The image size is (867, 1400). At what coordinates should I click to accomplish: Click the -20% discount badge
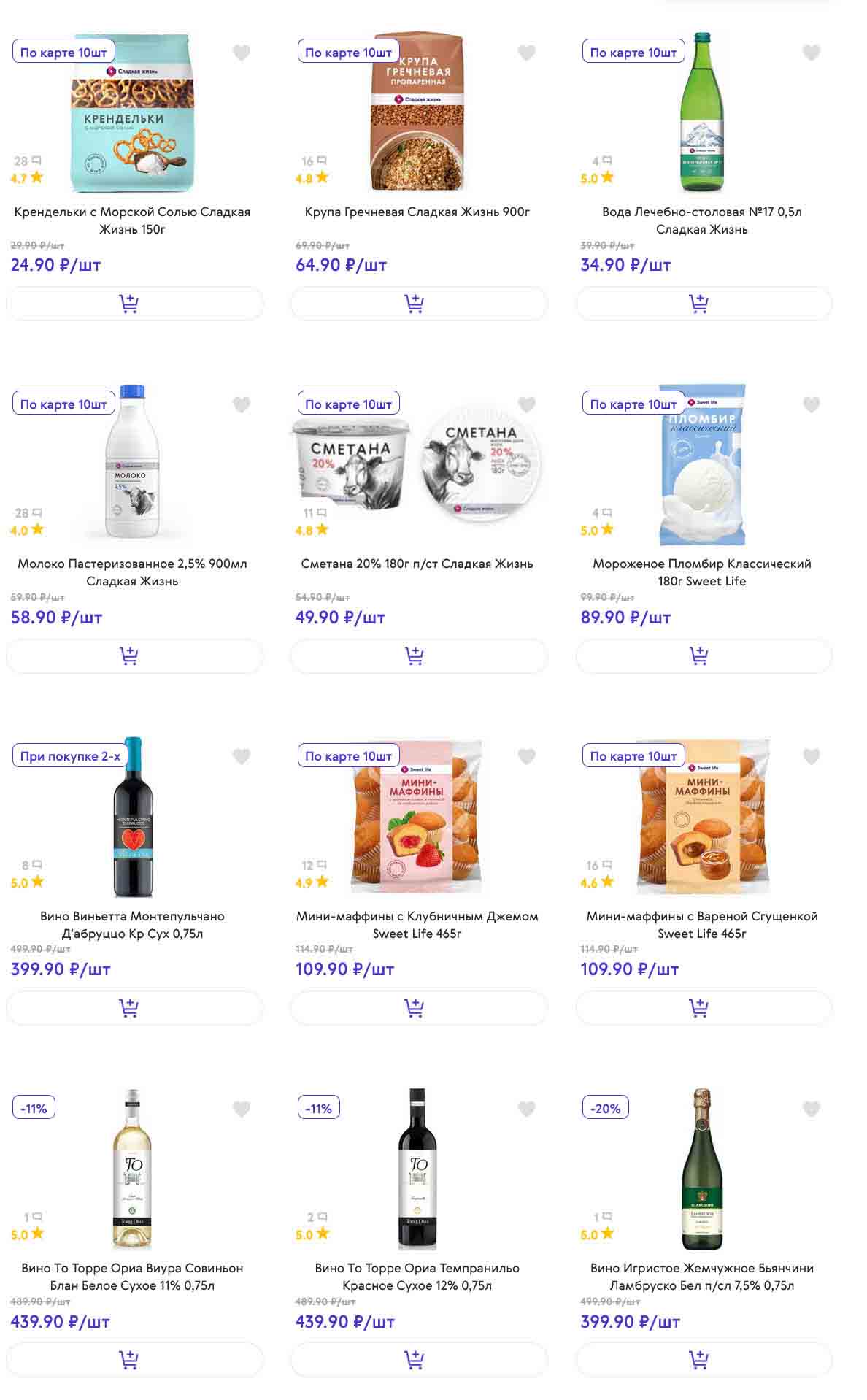pyautogui.click(x=605, y=1108)
